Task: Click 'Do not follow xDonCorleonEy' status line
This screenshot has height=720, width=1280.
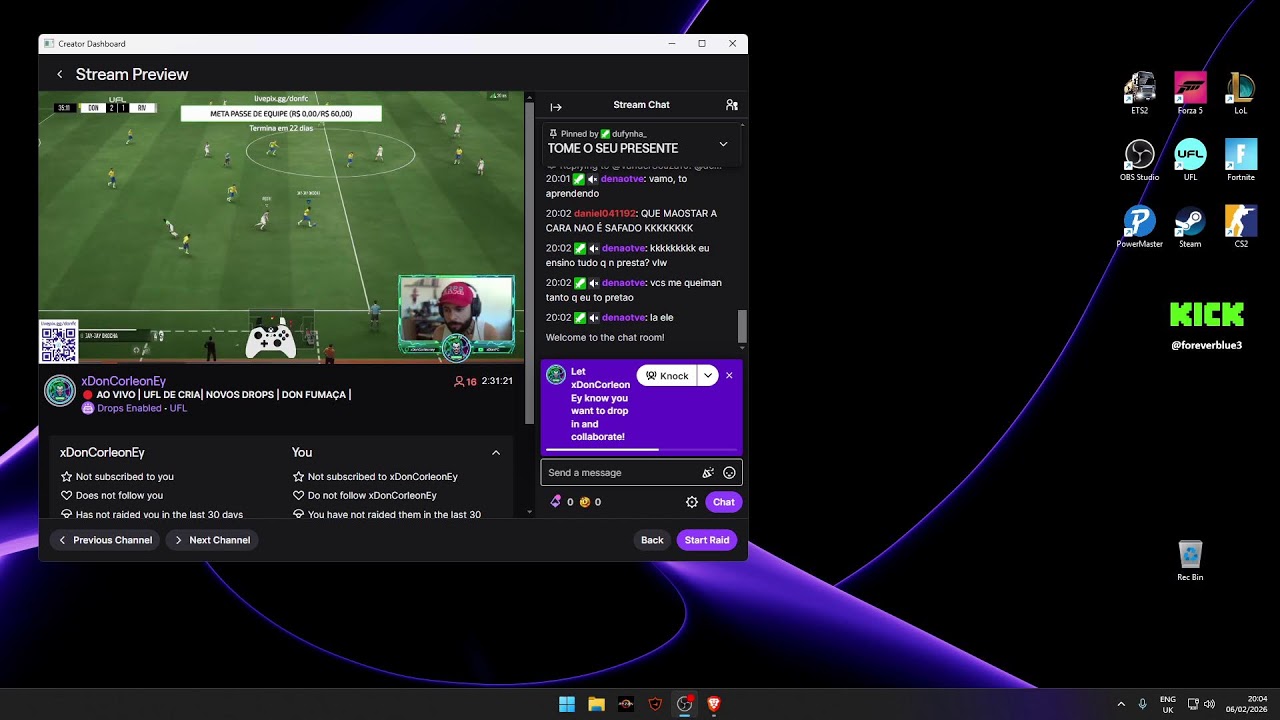Action: 364,496
